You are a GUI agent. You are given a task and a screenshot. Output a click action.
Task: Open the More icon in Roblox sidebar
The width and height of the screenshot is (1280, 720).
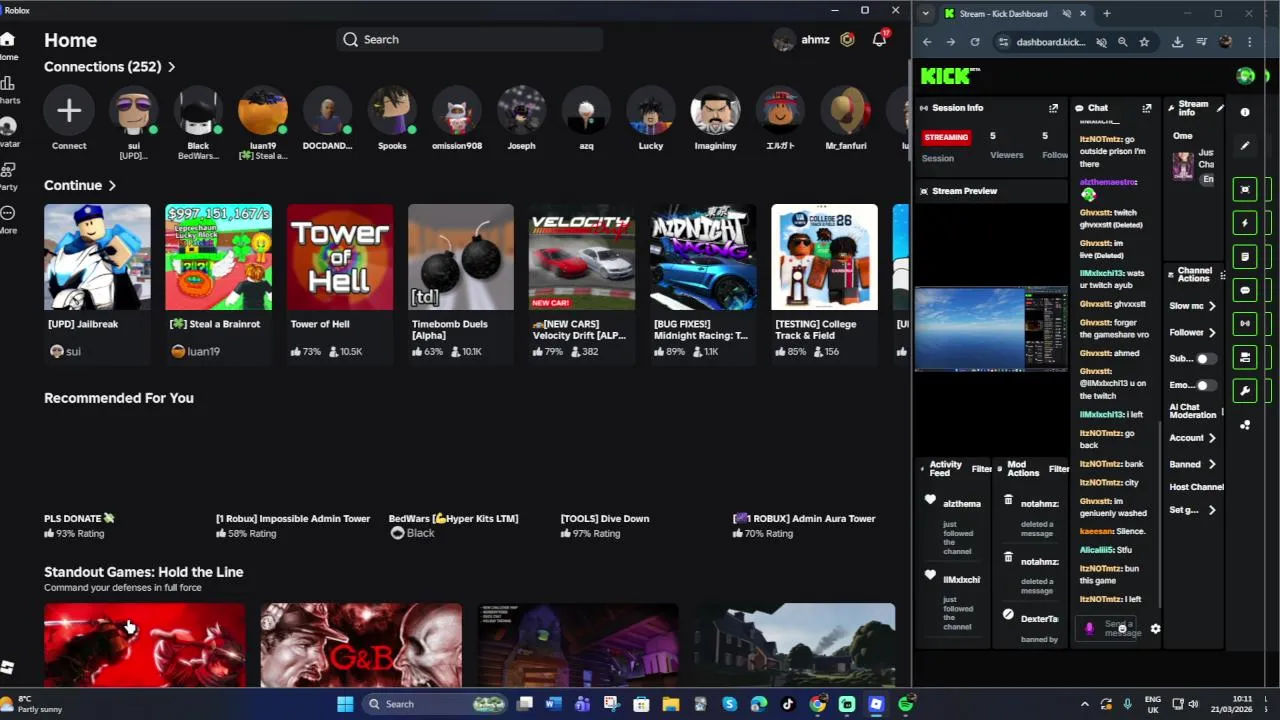tap(7, 213)
